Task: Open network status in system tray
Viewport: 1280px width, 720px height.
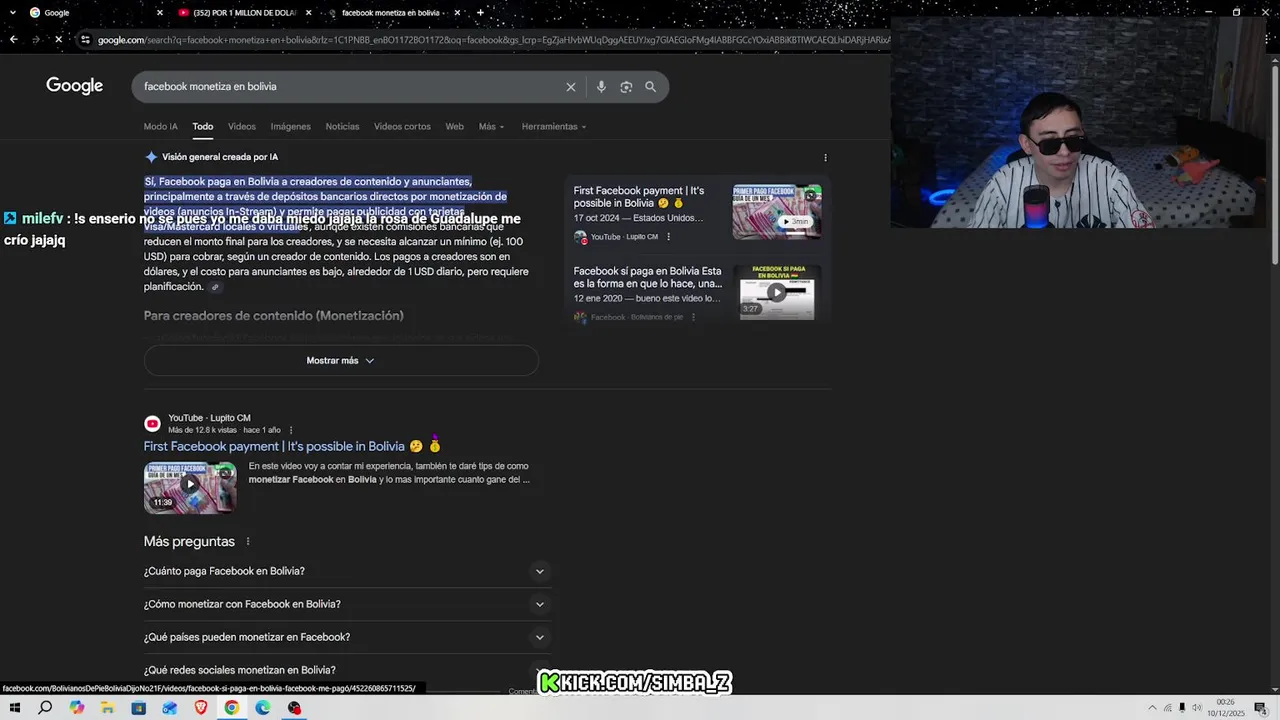Action: pyautogui.click(x=1167, y=708)
